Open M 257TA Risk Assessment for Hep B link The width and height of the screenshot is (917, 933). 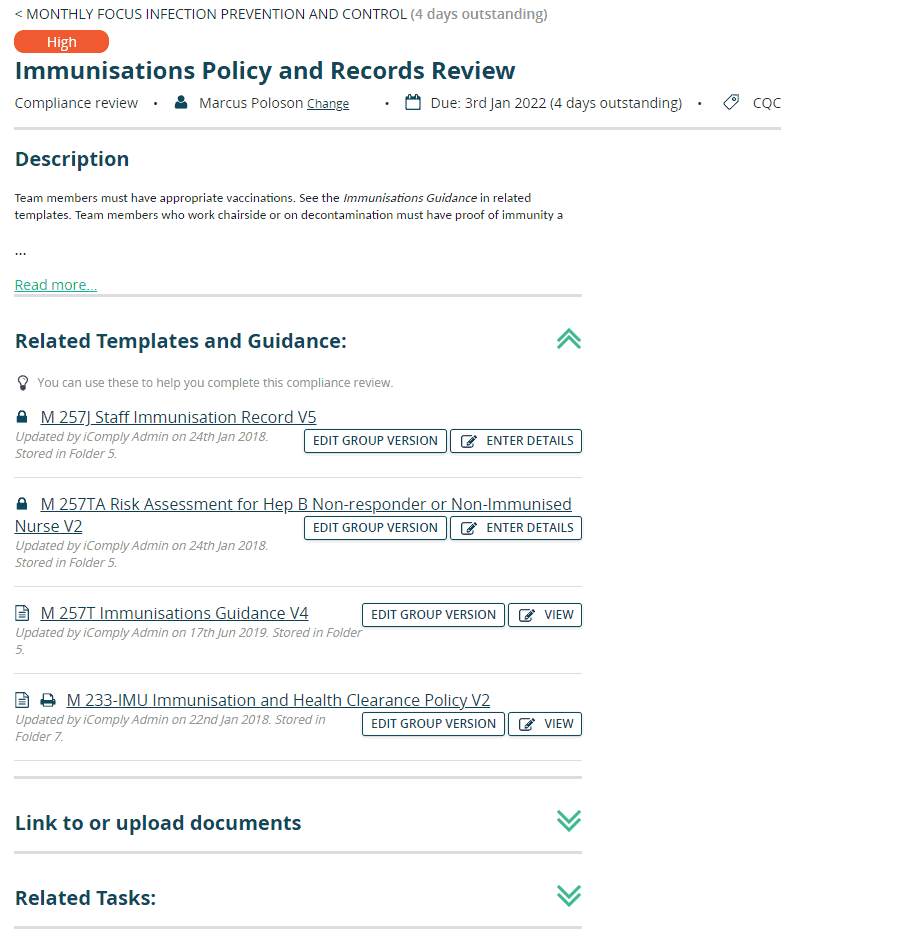click(306, 504)
